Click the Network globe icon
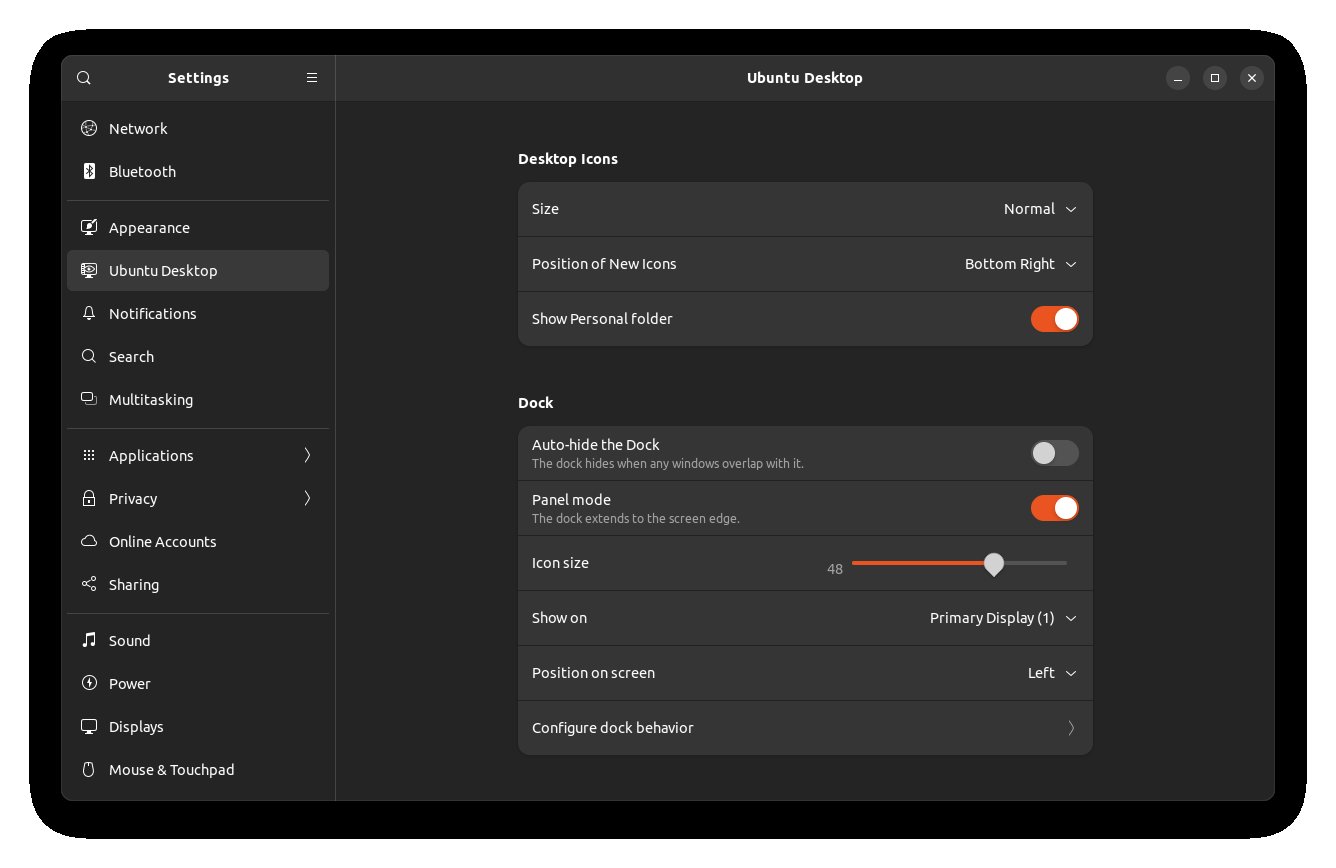Image resolution: width=1336 pixels, height=868 pixels. (x=89, y=128)
